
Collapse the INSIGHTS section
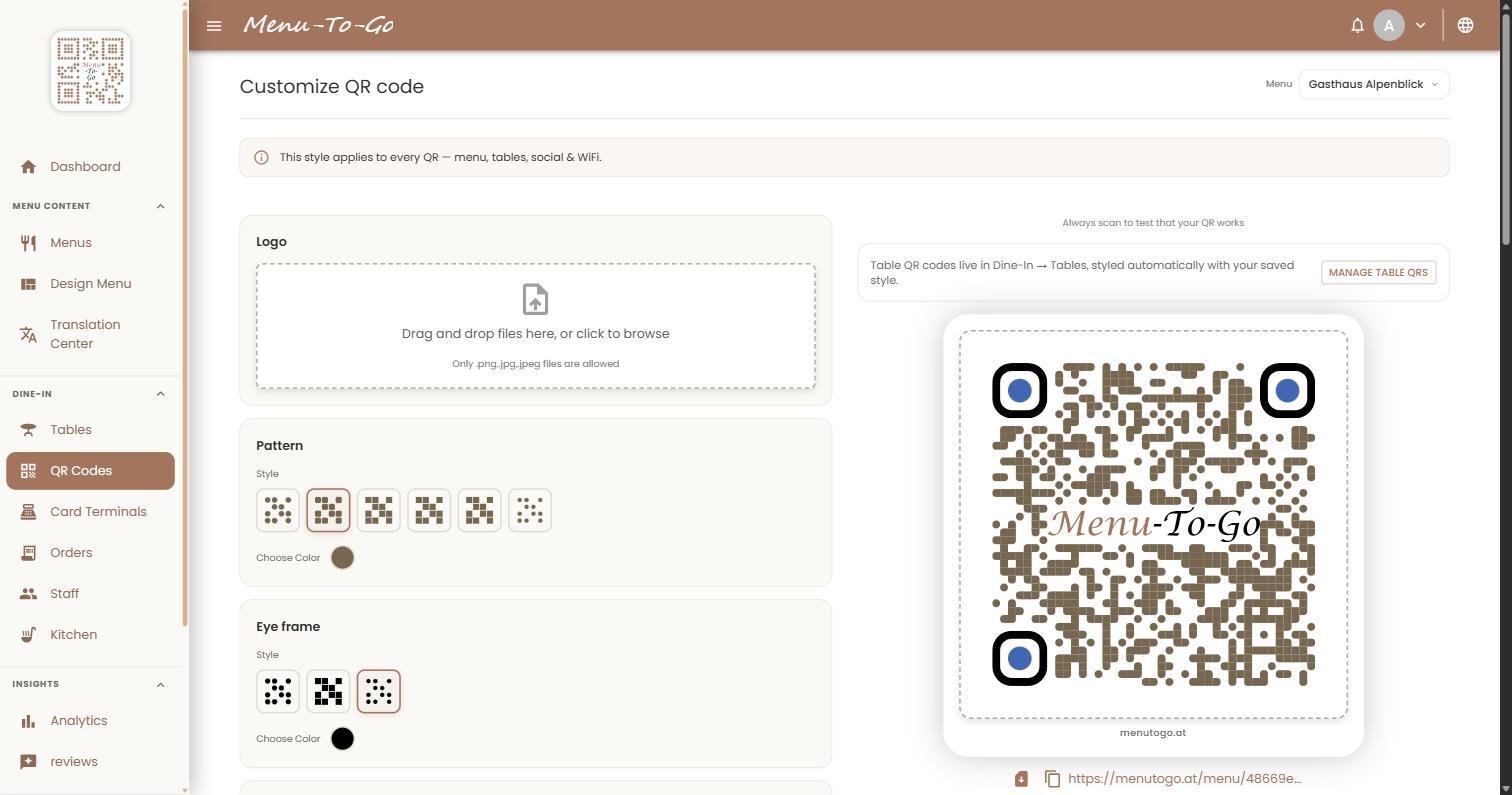160,685
